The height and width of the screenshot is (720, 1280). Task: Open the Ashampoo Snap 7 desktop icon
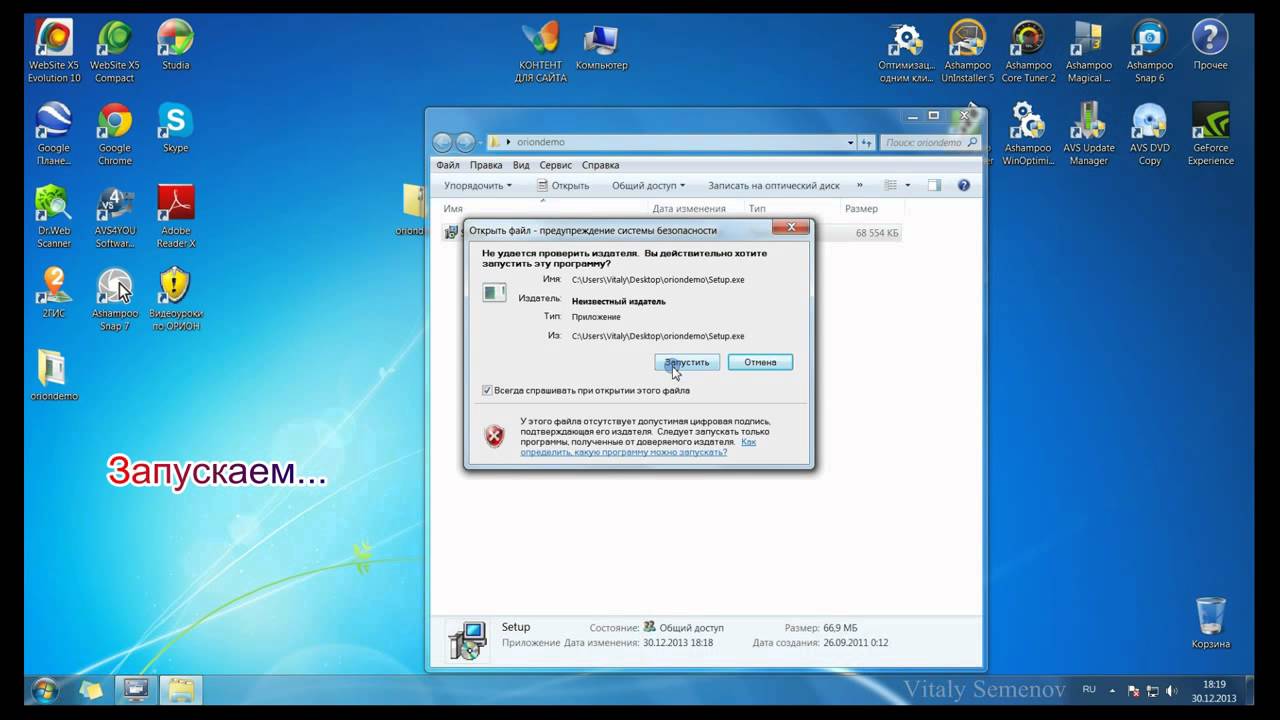coord(114,299)
